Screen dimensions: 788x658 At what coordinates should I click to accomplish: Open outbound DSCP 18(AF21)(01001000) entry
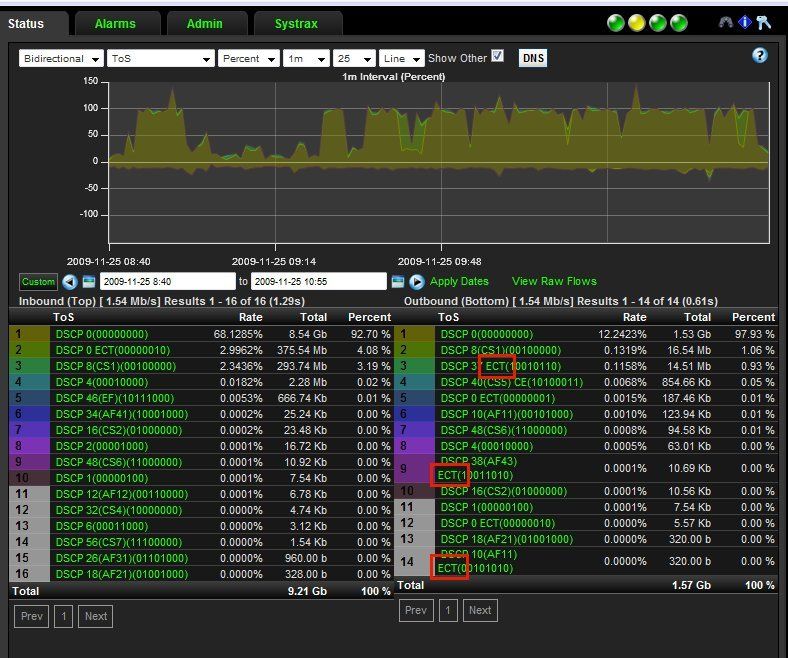click(x=507, y=539)
